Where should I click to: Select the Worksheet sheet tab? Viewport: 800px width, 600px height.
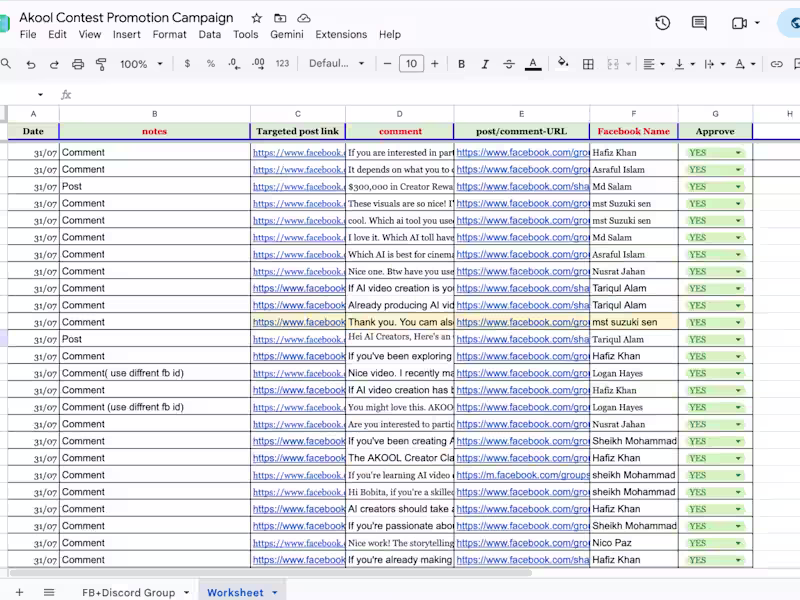235,592
